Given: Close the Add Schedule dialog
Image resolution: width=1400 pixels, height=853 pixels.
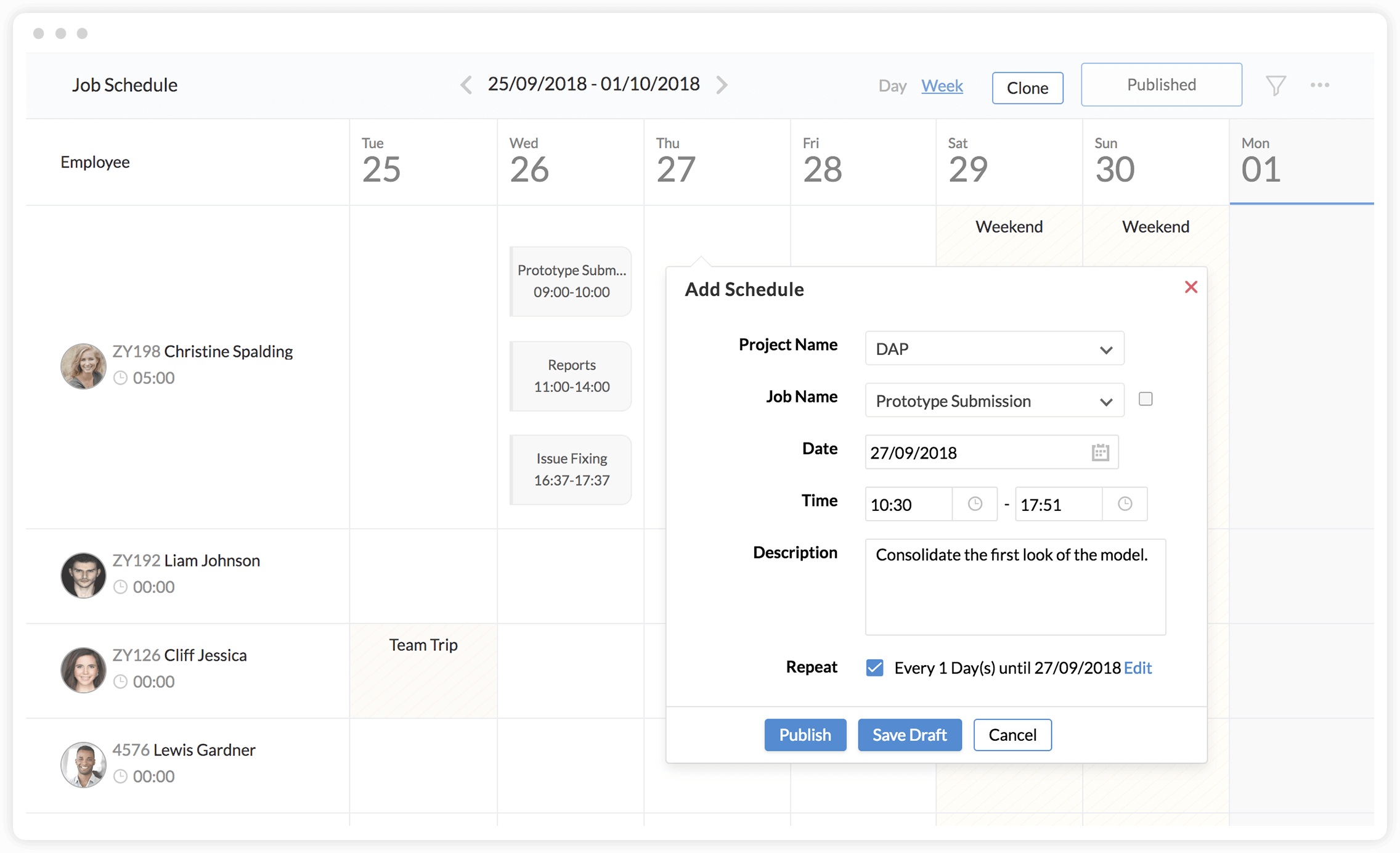Looking at the screenshot, I should tap(1190, 287).
